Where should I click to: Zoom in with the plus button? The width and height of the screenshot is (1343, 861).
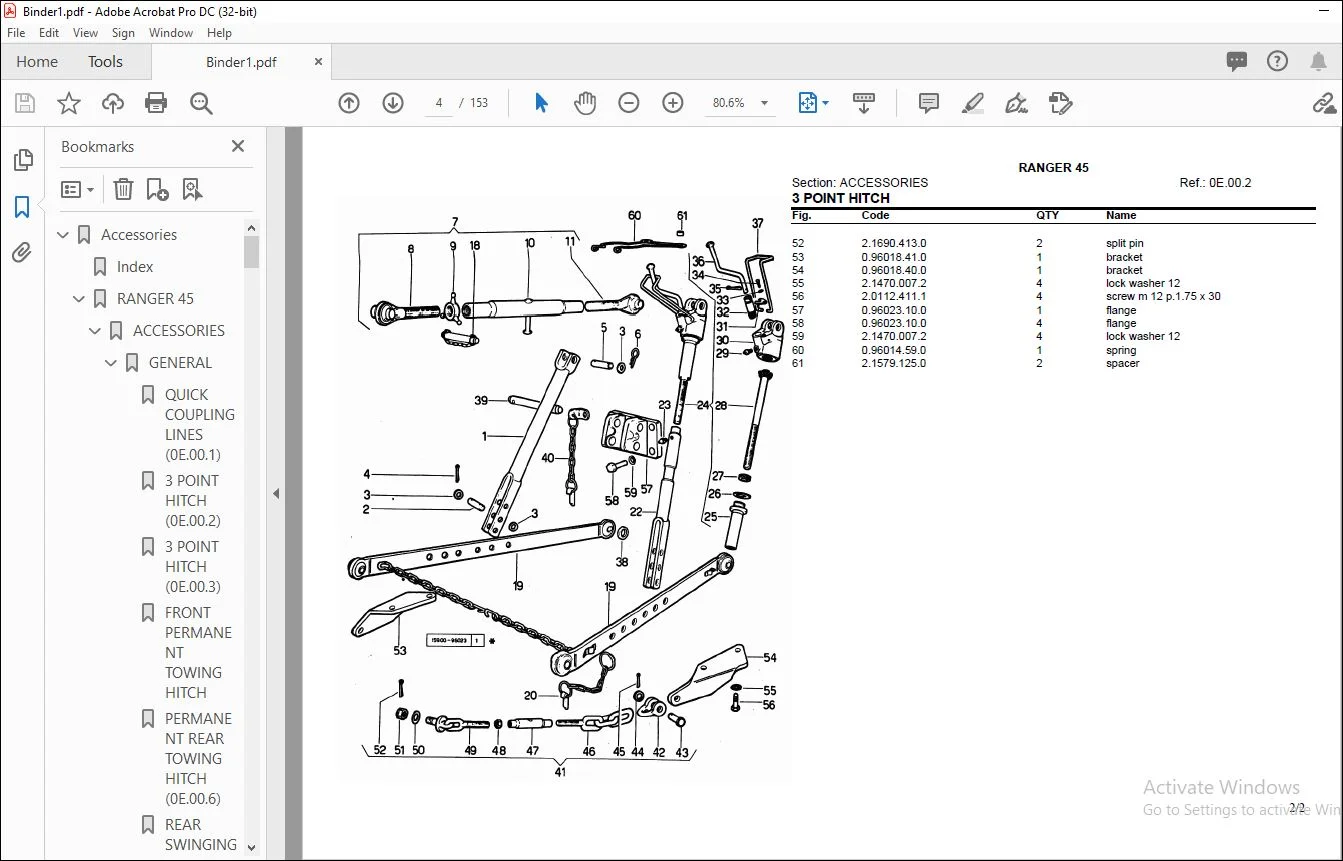(x=673, y=103)
